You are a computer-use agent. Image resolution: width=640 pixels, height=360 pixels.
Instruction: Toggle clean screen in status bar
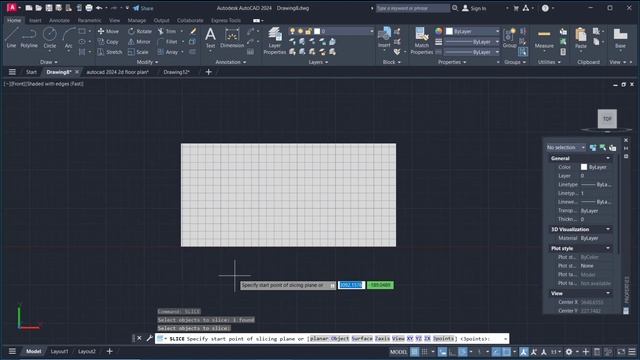pyautogui.click(x=621, y=351)
